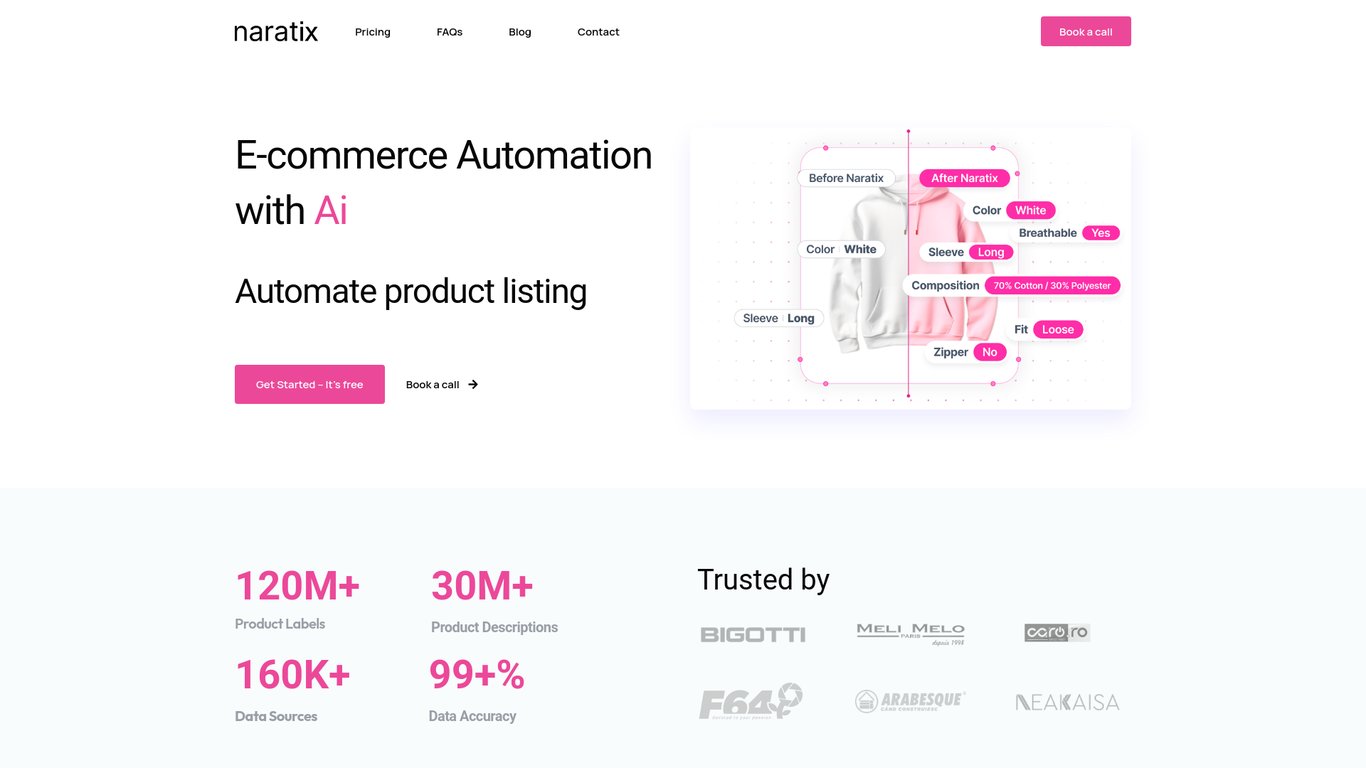This screenshot has width=1366, height=768.
Task: Click the Color White label on white hoodie
Action: pos(841,249)
